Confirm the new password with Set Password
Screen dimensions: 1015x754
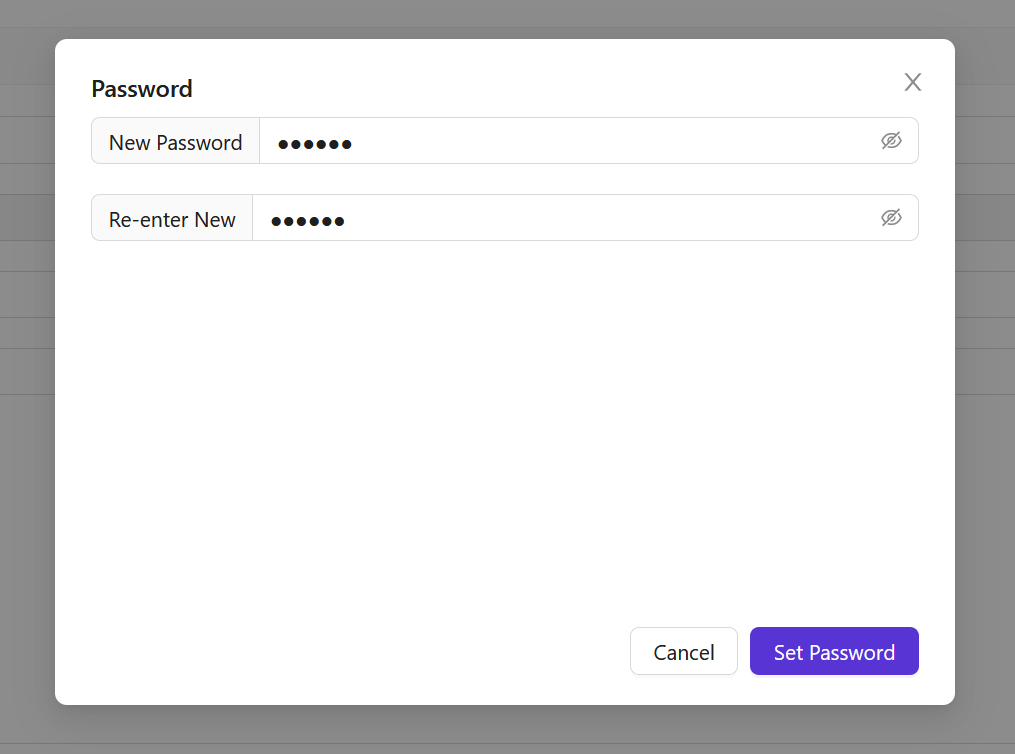(834, 651)
